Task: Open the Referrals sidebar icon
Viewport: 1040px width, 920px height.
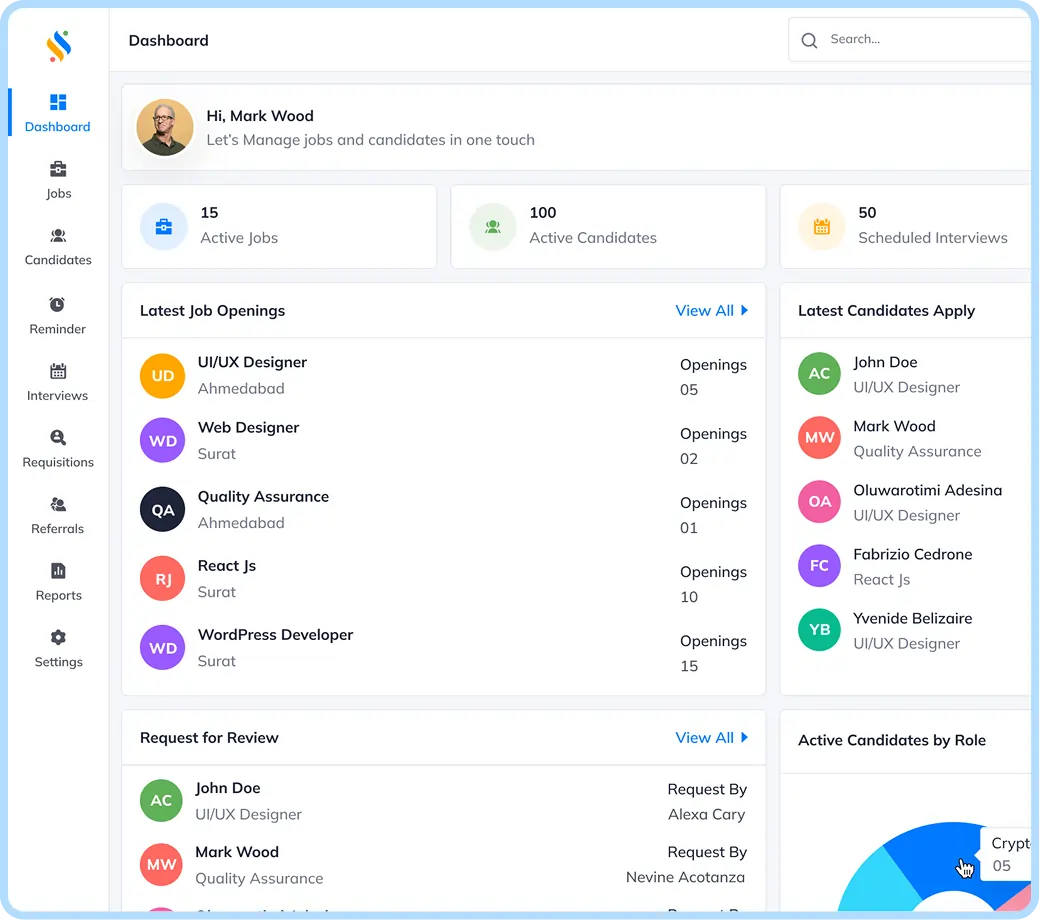Action: pyautogui.click(x=58, y=504)
